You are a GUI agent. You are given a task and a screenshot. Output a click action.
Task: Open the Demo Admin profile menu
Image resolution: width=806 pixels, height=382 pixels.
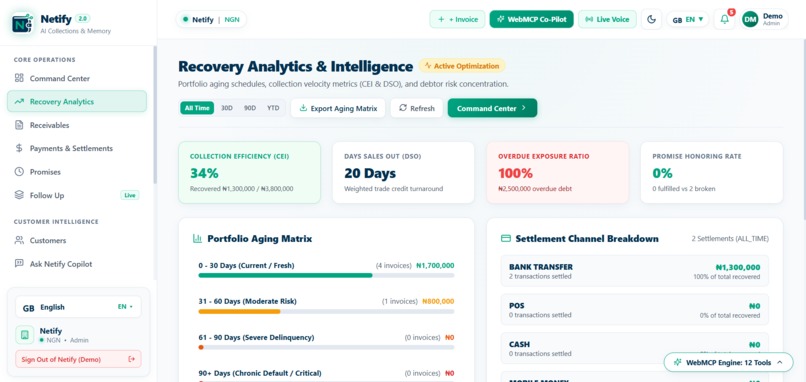pos(764,20)
